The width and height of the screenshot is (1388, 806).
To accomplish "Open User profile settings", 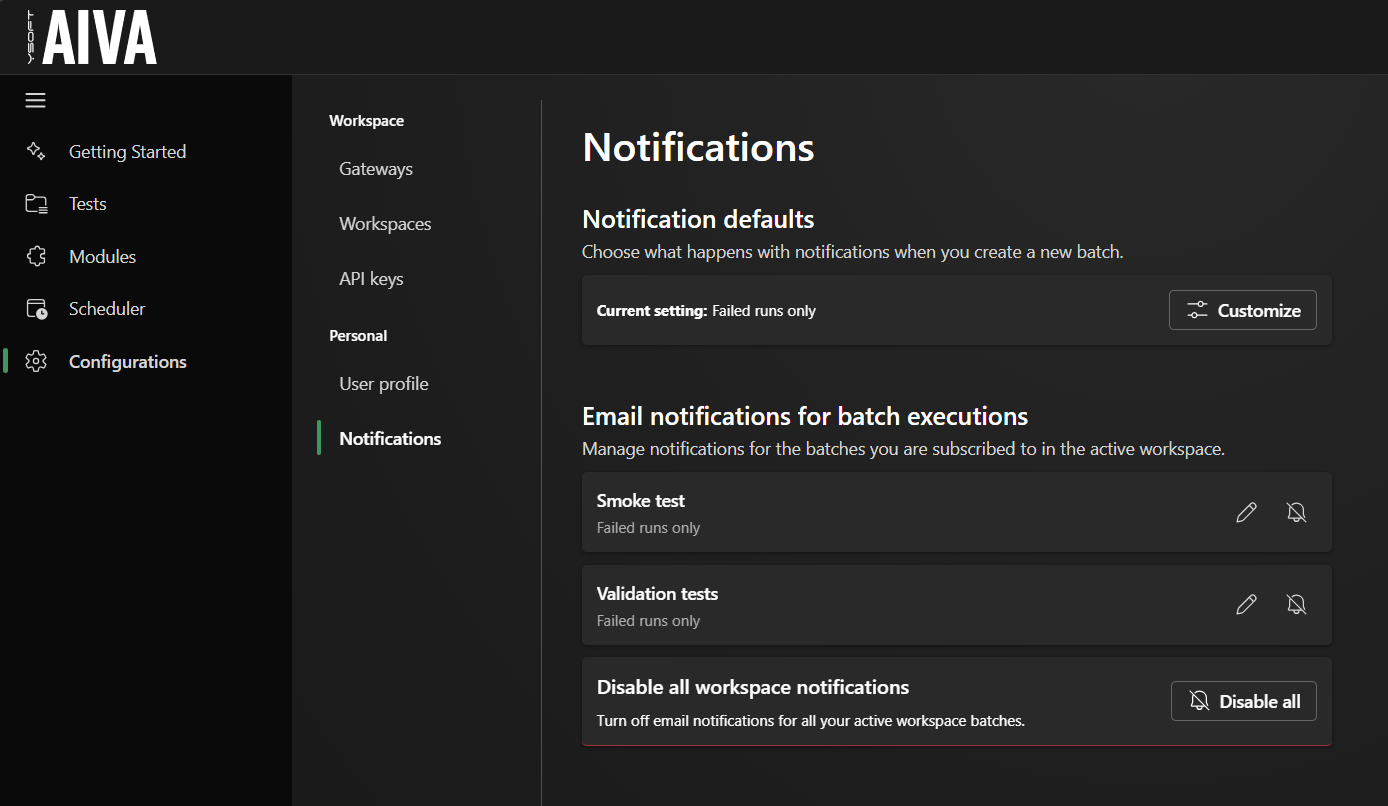I will [x=384, y=384].
